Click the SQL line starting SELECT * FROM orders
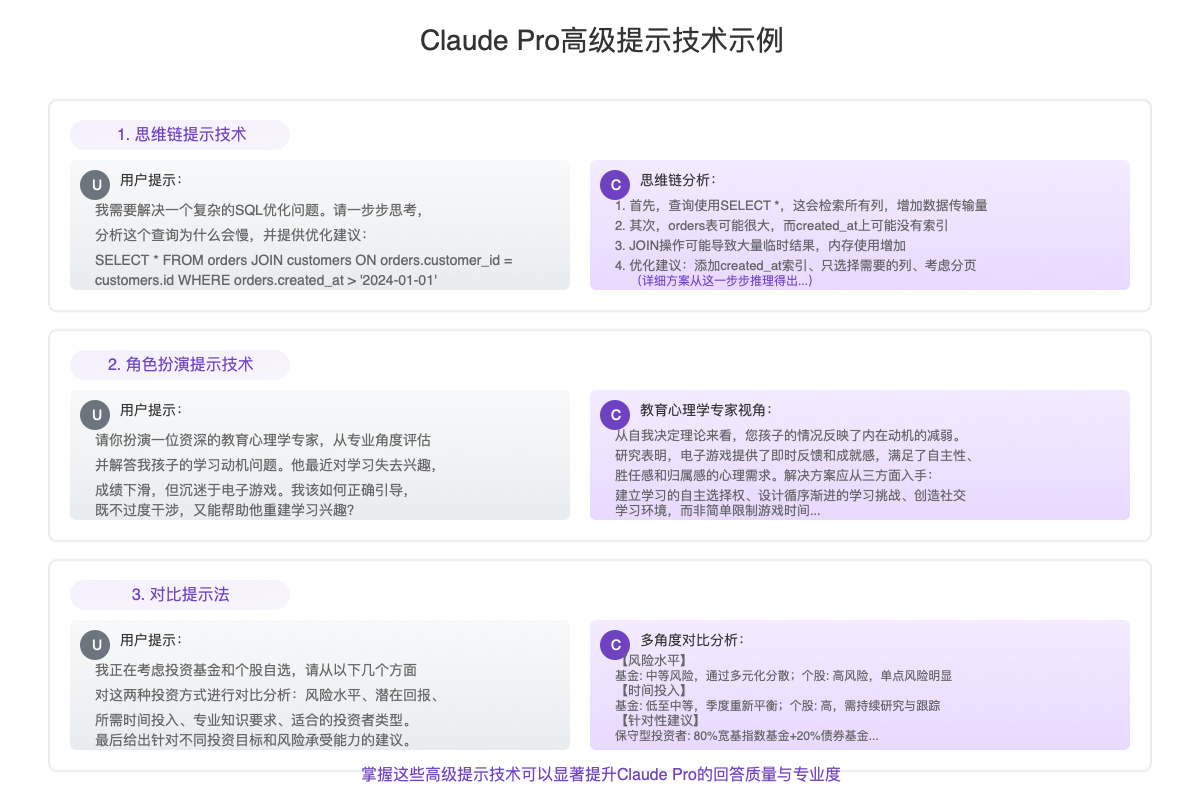The width and height of the screenshot is (1200, 800). tap(303, 260)
